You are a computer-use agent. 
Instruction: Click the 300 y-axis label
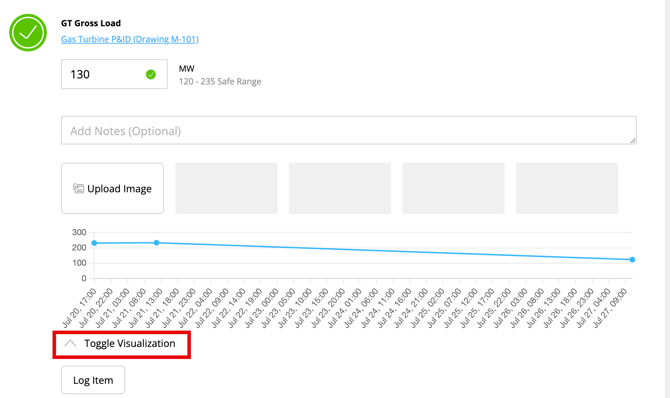click(79, 232)
